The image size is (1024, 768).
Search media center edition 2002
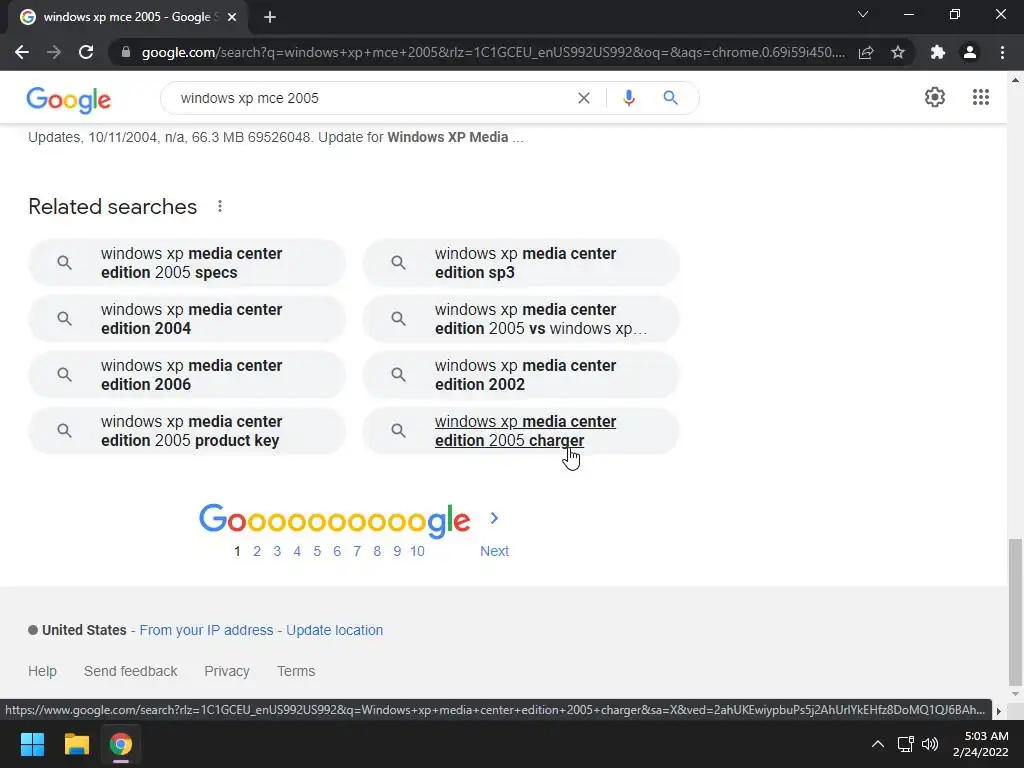[x=521, y=375]
